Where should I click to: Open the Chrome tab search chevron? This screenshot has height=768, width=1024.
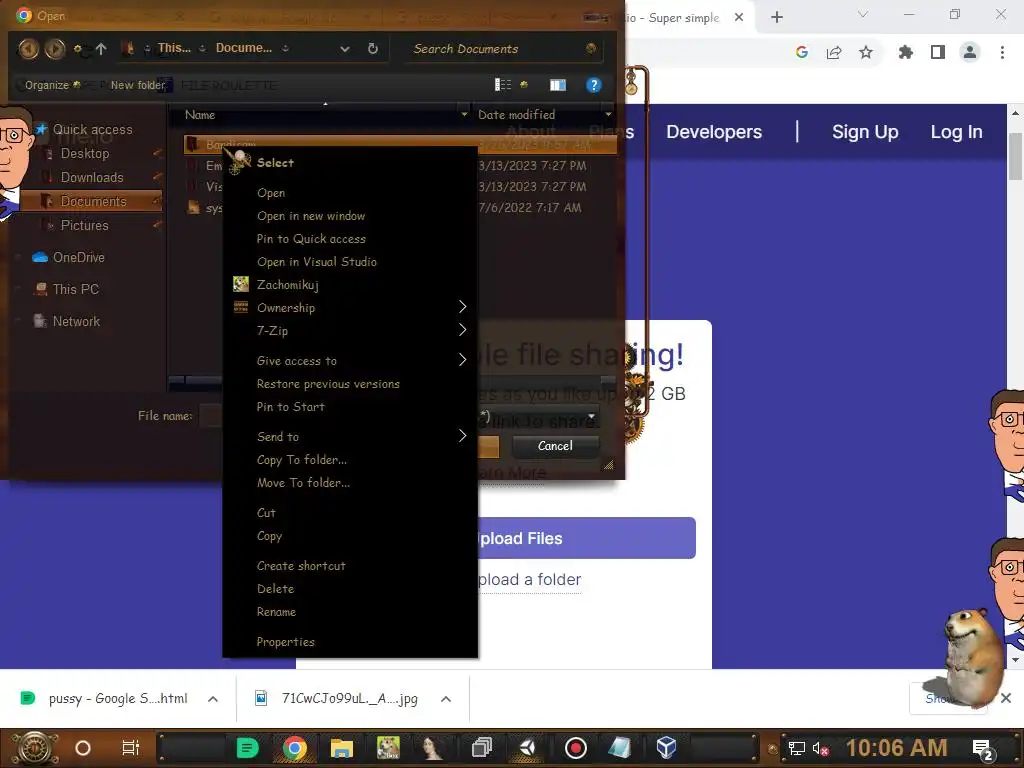[x=862, y=14]
